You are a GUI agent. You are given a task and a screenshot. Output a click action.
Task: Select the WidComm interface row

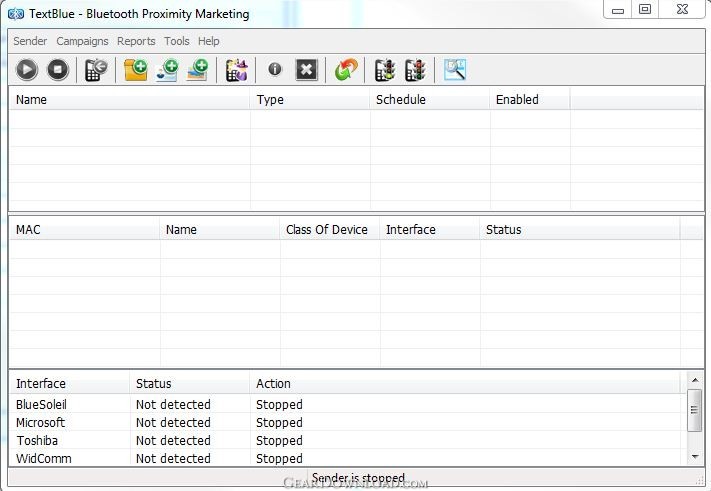click(x=345, y=458)
